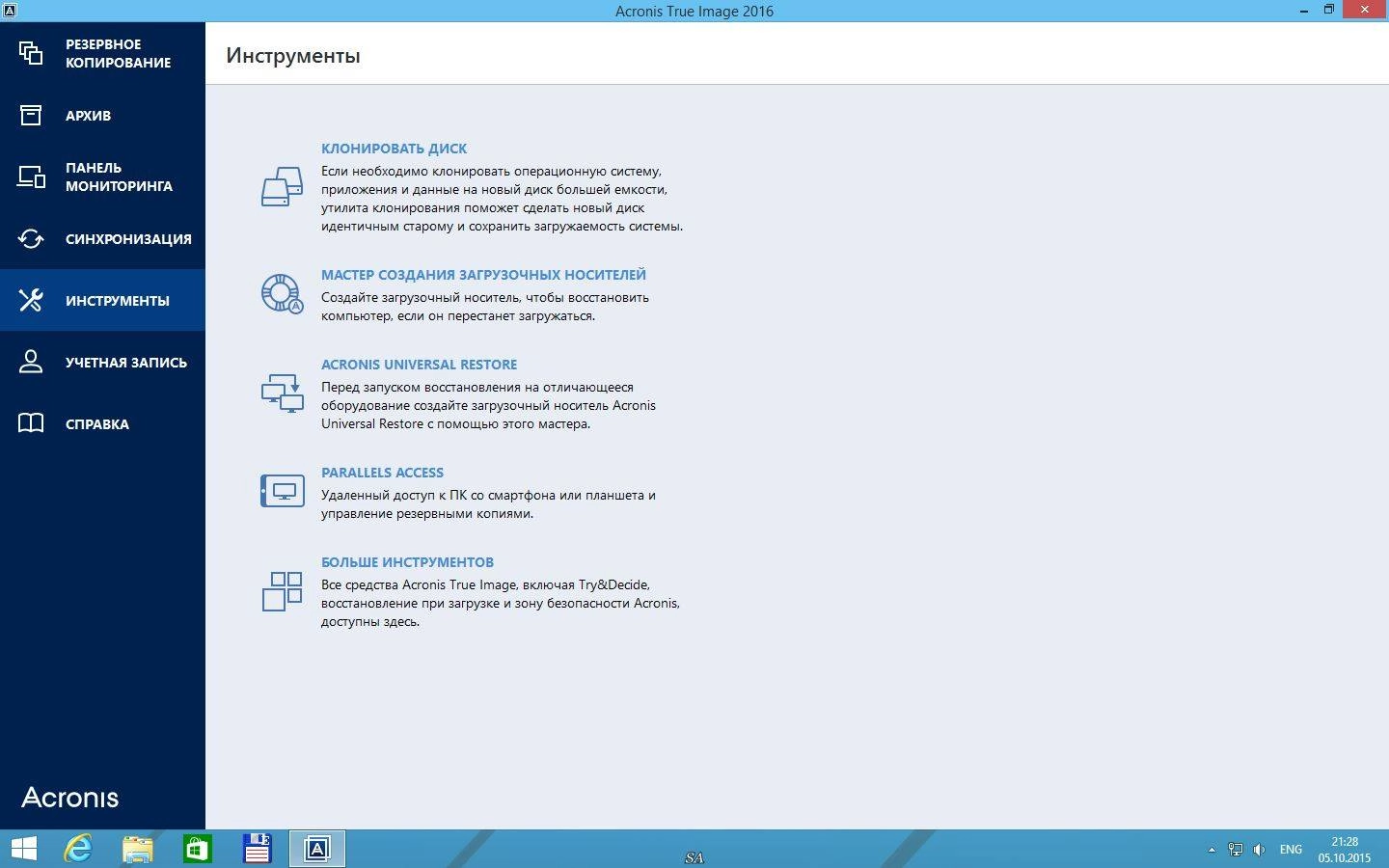Launch Internet Explorer from the taskbar
Screen dimensions: 1389x868
click(x=77, y=849)
